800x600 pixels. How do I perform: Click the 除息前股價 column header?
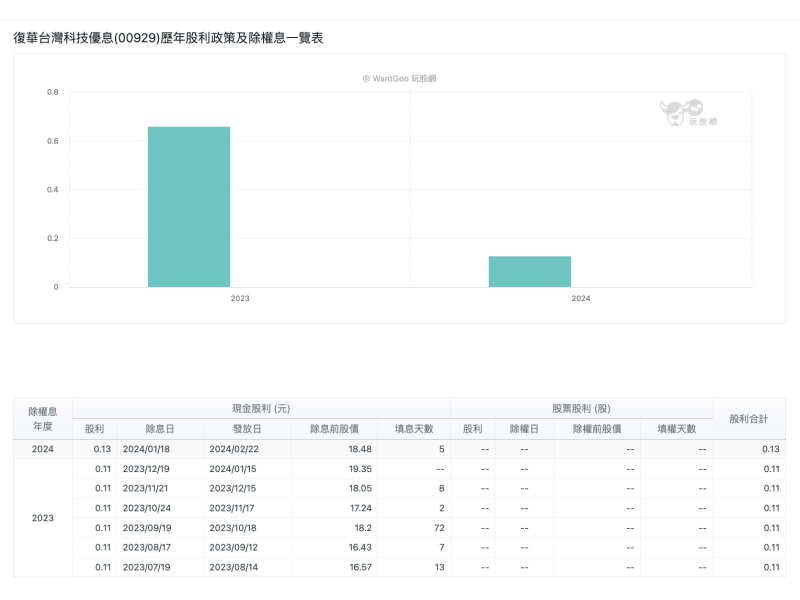[334, 429]
